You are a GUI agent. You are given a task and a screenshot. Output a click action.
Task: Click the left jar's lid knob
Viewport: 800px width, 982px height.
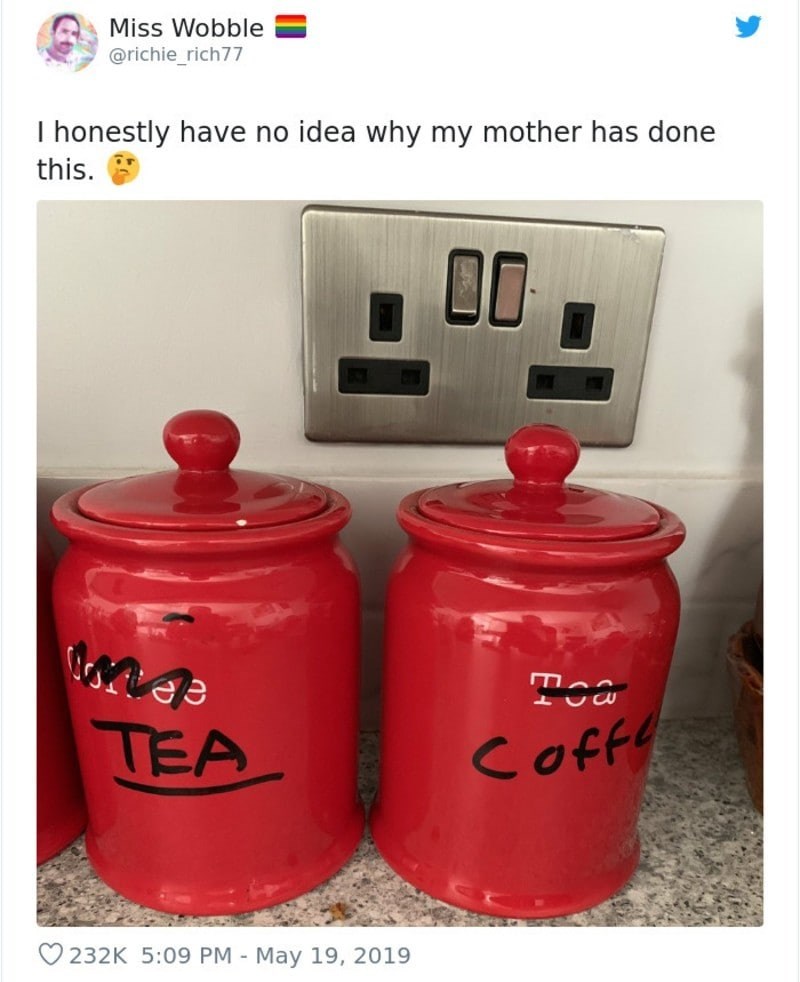[201, 440]
